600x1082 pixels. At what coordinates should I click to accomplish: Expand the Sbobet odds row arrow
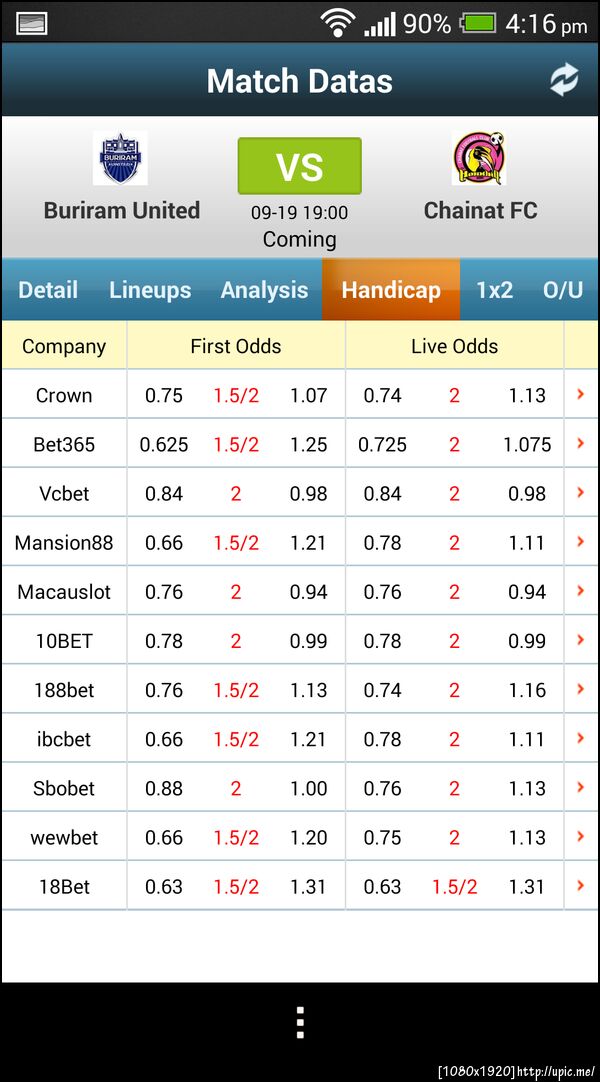pyautogui.click(x=580, y=788)
